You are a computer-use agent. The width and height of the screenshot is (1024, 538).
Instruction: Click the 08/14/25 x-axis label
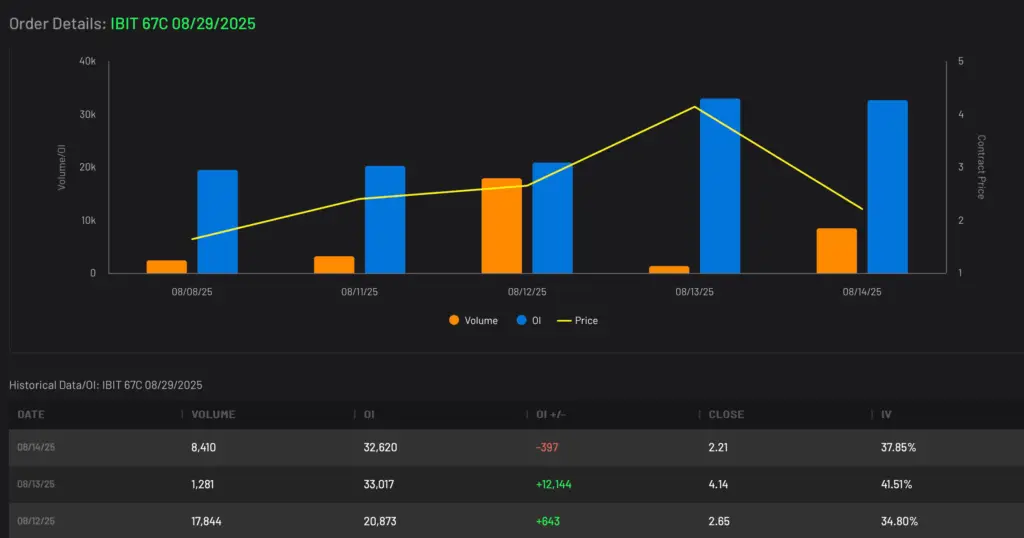click(x=862, y=292)
